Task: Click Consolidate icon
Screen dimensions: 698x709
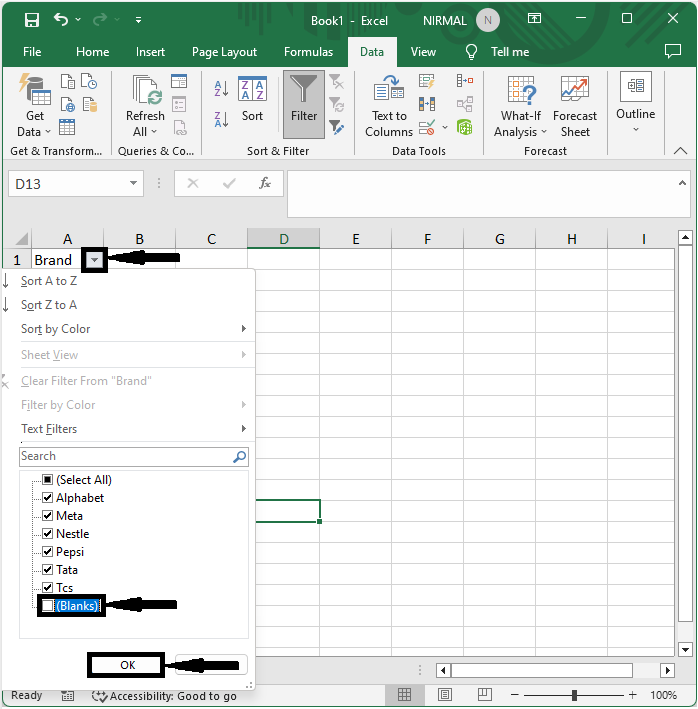Action: (465, 81)
